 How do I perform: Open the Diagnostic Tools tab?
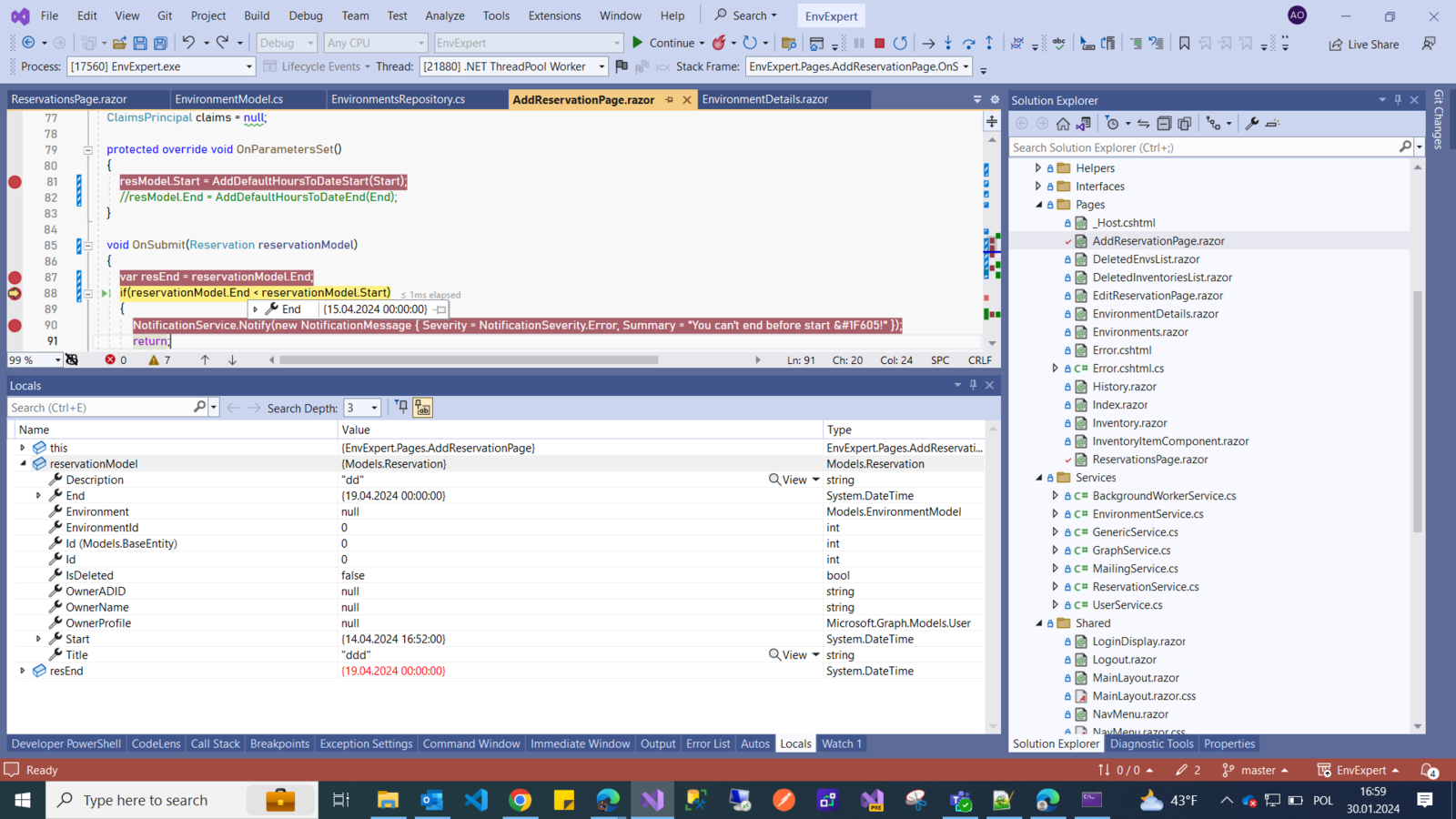point(1151,743)
